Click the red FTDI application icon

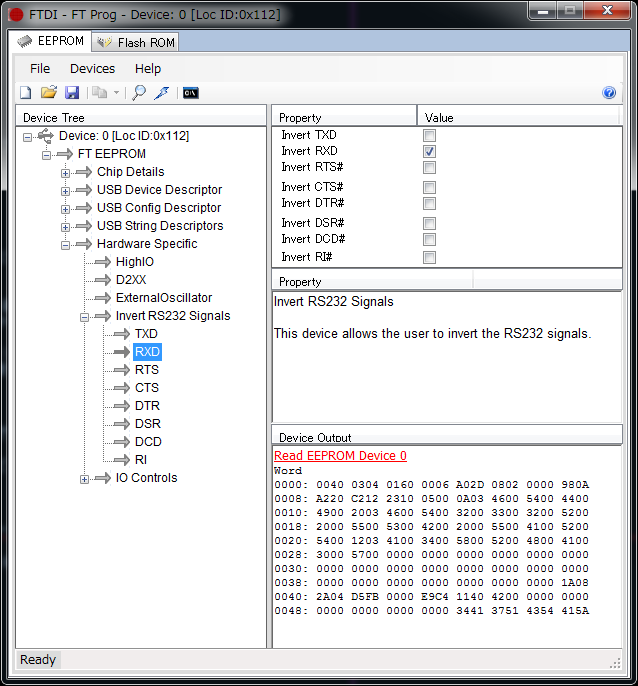(17, 15)
